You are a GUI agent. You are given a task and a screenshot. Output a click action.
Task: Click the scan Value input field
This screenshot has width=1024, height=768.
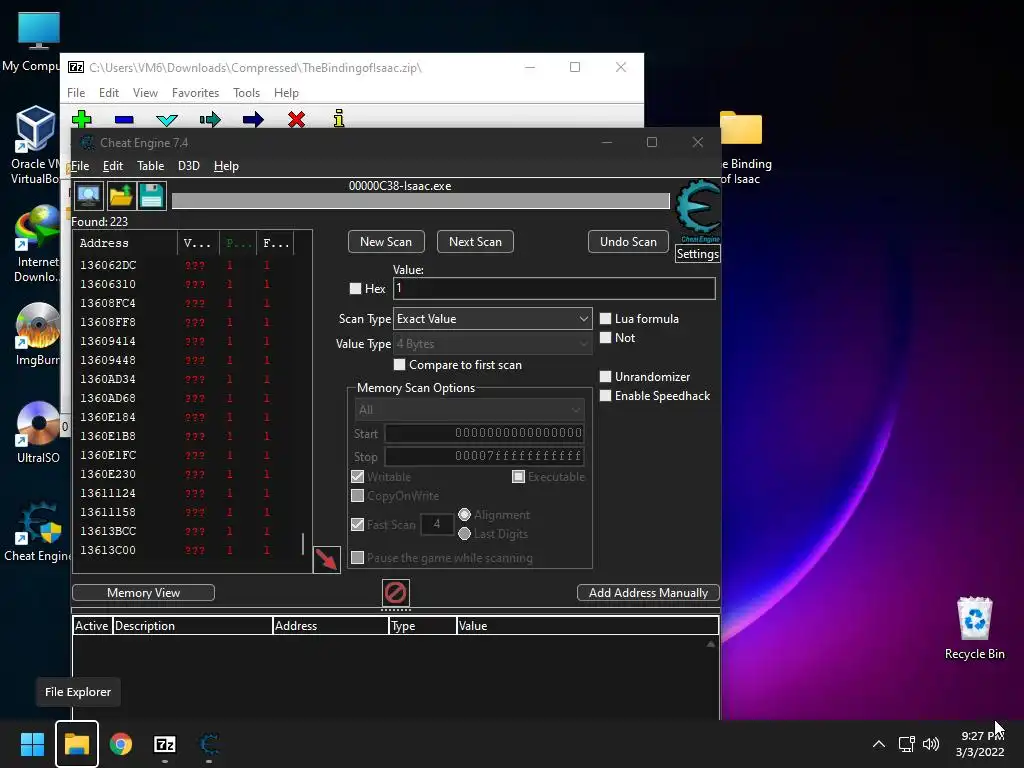(554, 289)
